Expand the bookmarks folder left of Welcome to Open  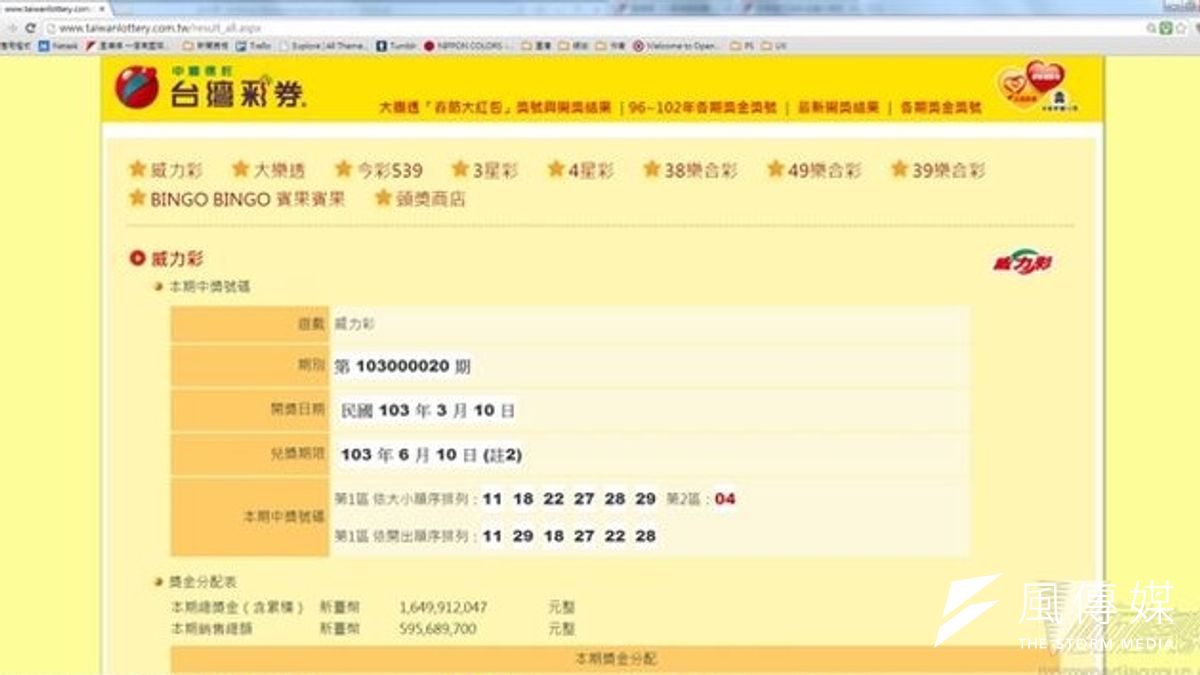click(x=602, y=44)
